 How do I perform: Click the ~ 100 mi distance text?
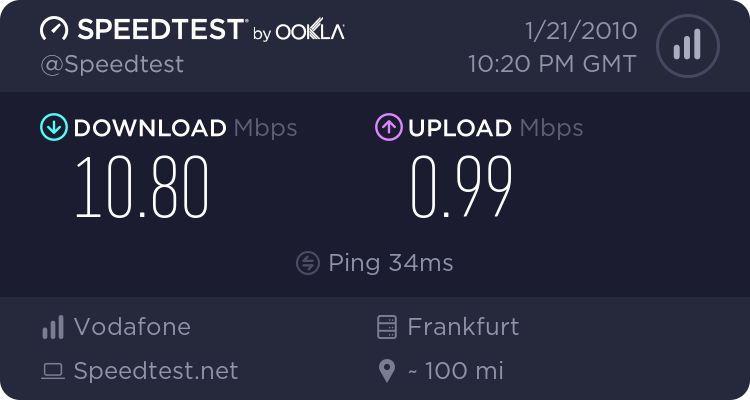pyautogui.click(x=455, y=372)
